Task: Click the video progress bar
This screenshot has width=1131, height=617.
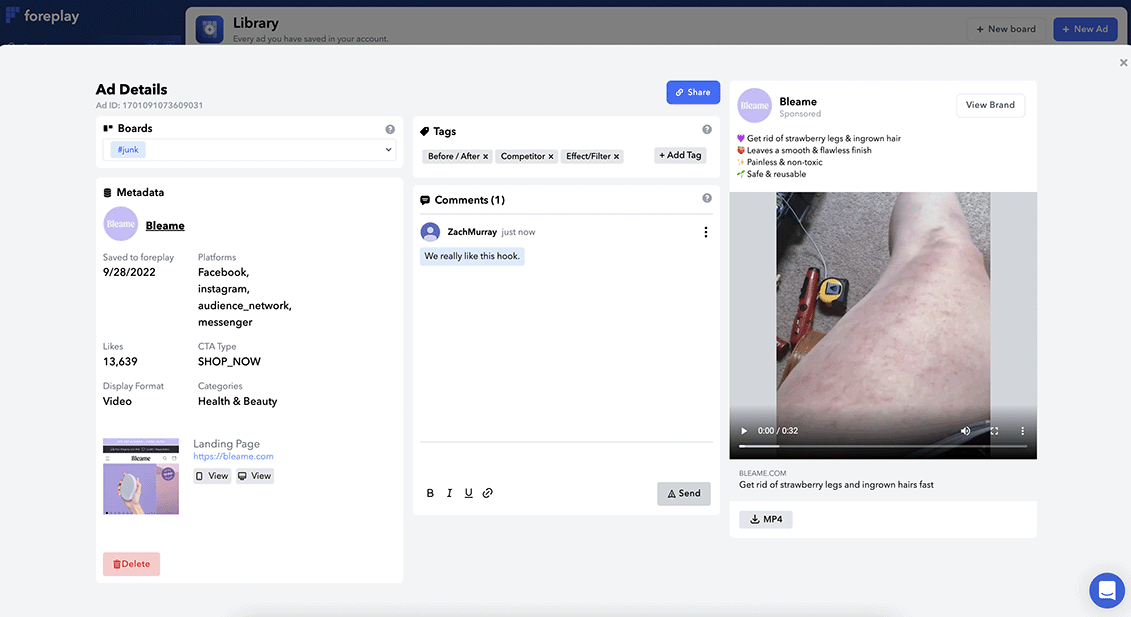Action: (882, 446)
